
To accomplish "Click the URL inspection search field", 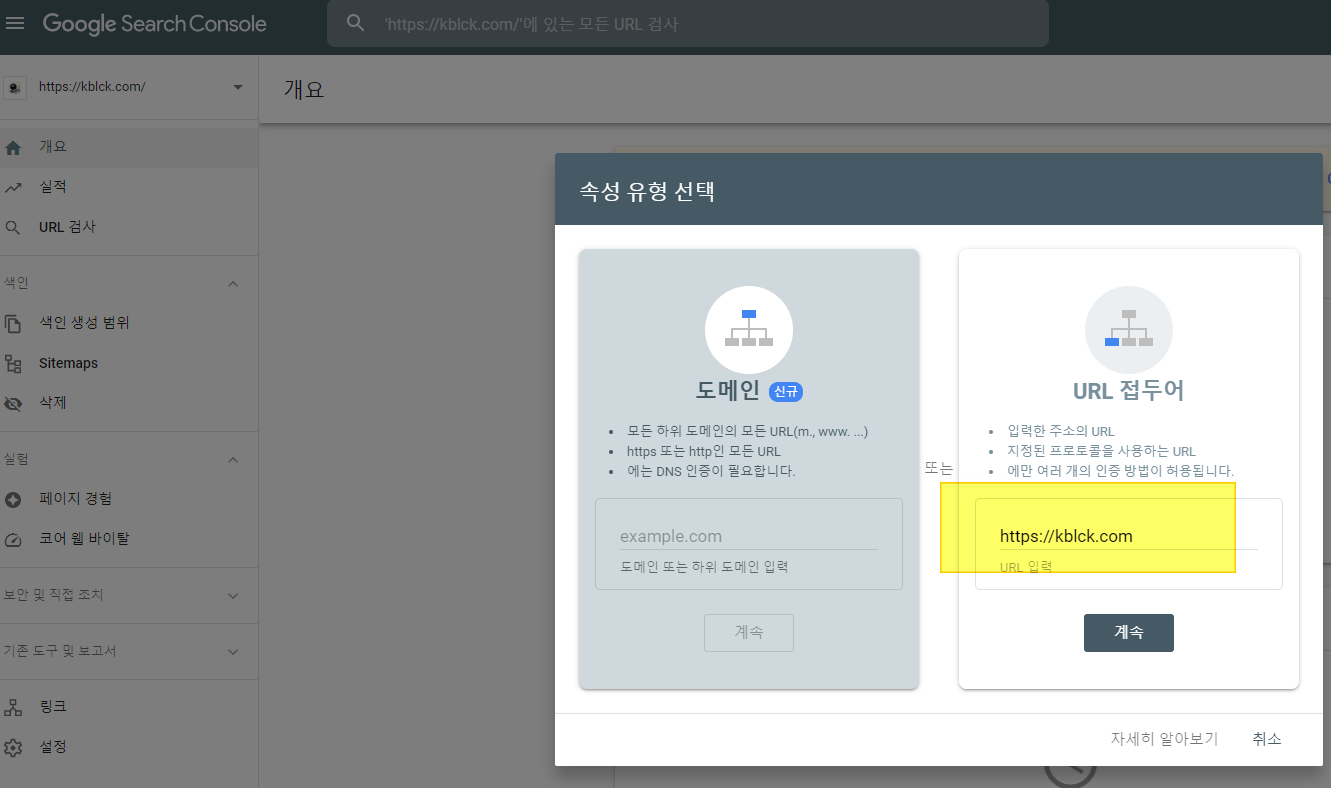I will pyautogui.click(x=687, y=23).
